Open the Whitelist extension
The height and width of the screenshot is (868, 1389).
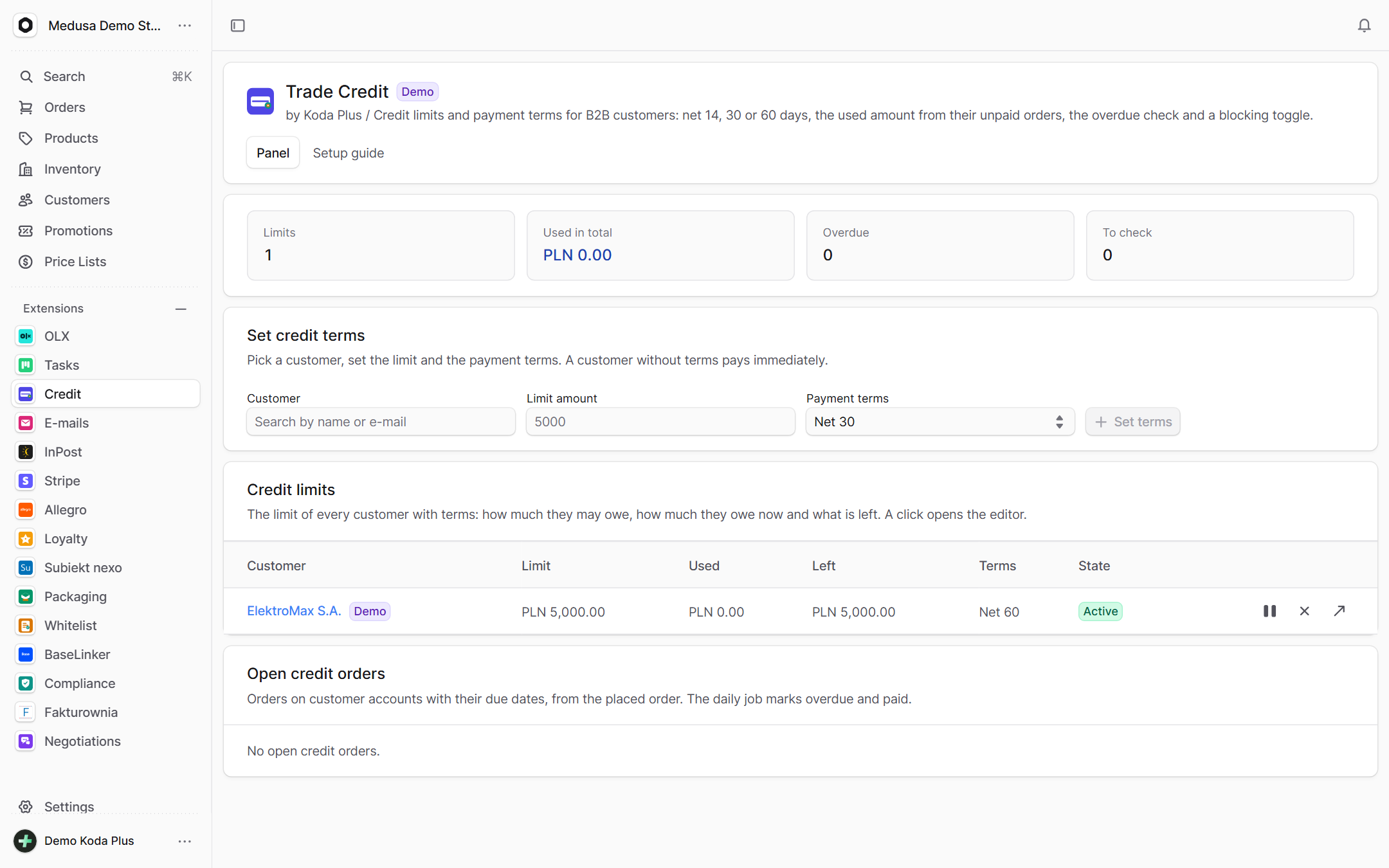click(x=106, y=626)
